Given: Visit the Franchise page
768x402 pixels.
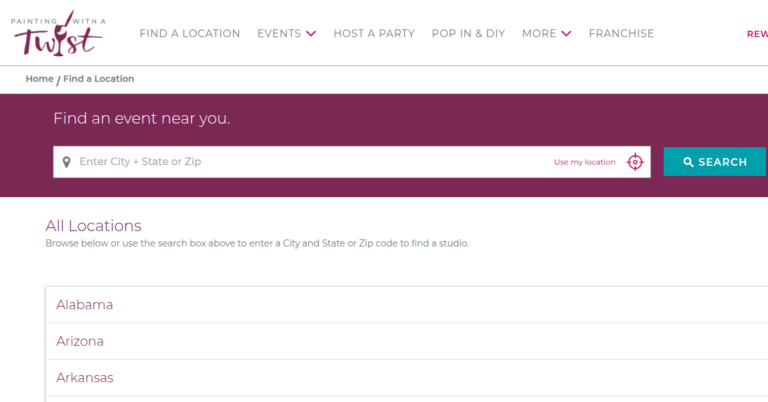Looking at the screenshot, I should (621, 34).
